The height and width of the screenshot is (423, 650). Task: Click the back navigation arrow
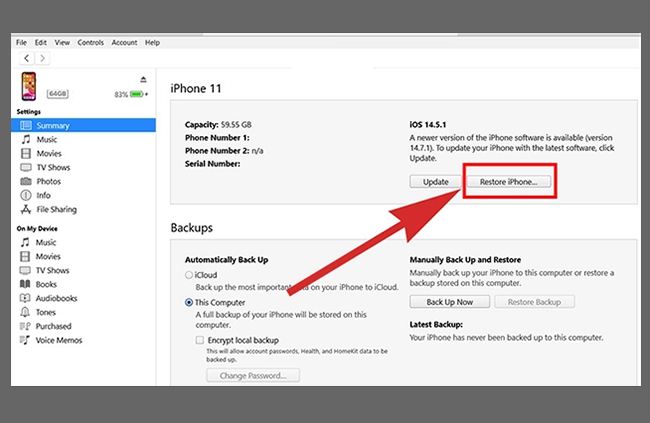pyautogui.click(x=27, y=58)
